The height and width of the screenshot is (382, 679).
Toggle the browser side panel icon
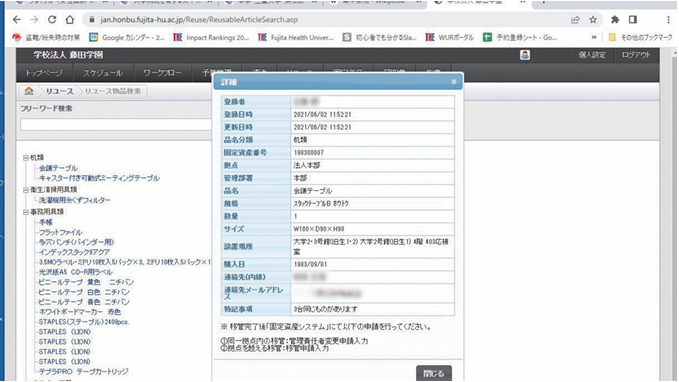click(x=633, y=20)
